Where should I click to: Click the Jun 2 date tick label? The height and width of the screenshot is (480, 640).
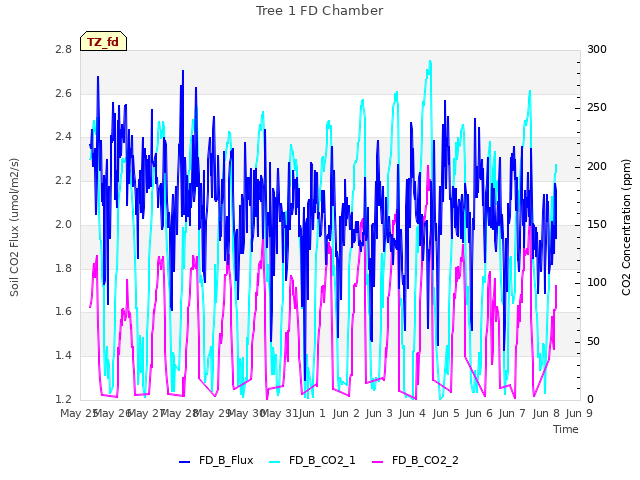click(346, 413)
